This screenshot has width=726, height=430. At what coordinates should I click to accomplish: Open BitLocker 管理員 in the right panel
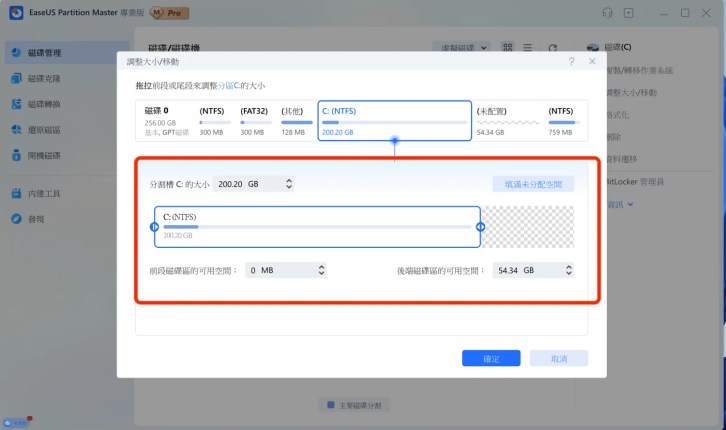[635, 182]
